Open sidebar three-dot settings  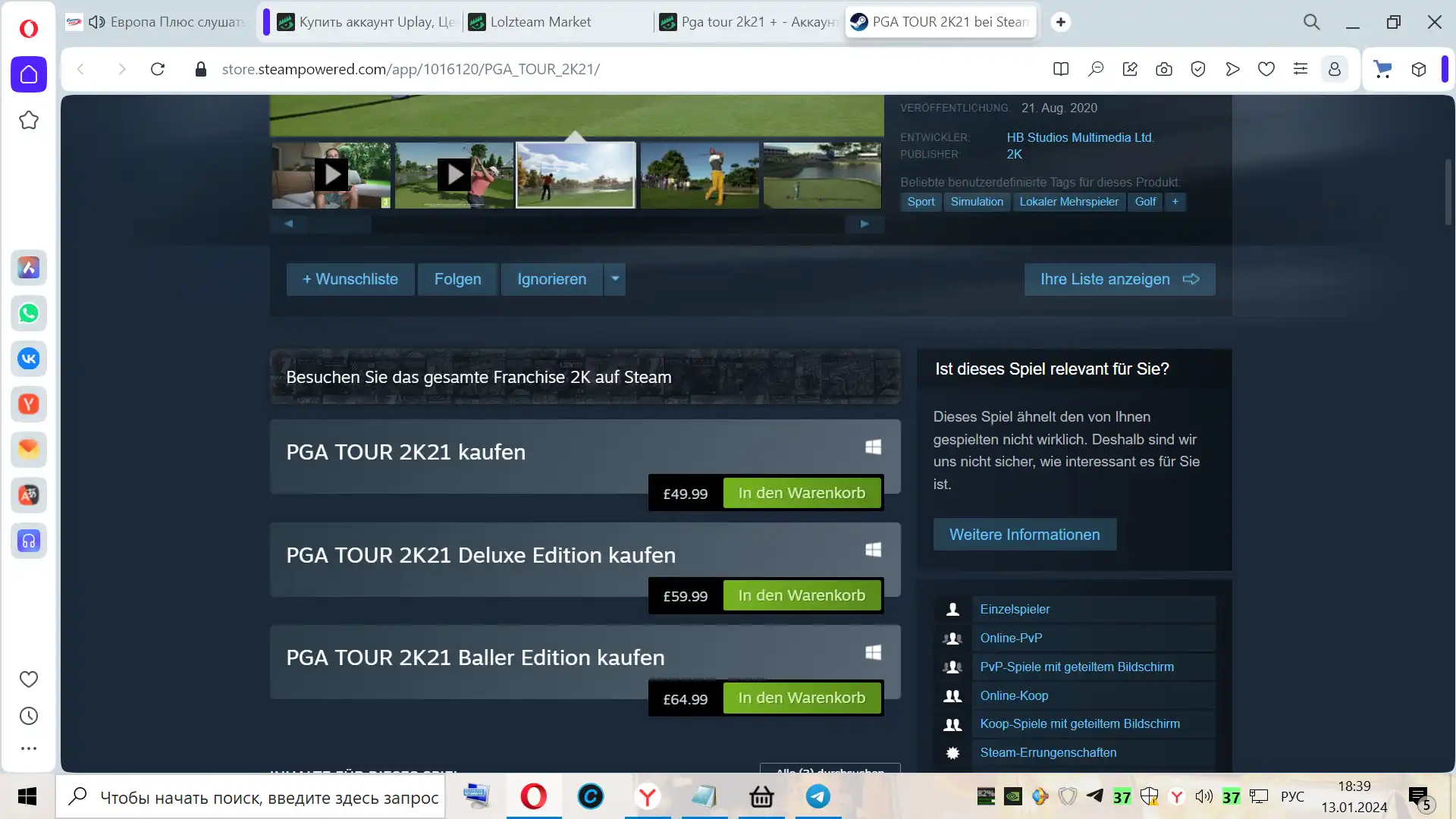click(29, 748)
